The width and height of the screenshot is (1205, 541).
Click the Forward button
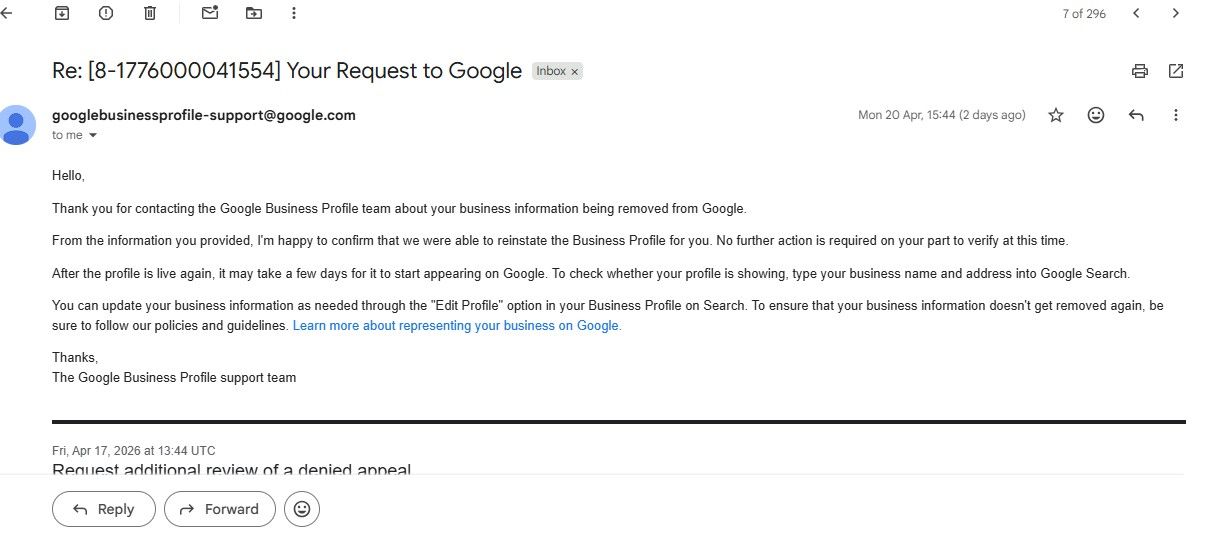click(x=219, y=509)
